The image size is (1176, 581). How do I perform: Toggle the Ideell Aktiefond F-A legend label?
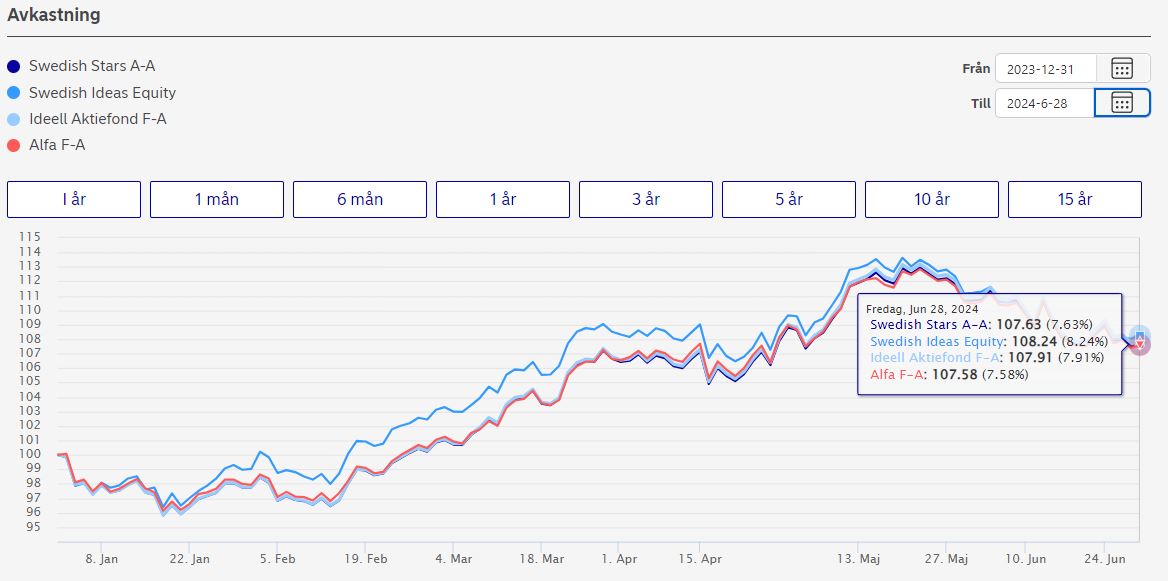pos(97,119)
